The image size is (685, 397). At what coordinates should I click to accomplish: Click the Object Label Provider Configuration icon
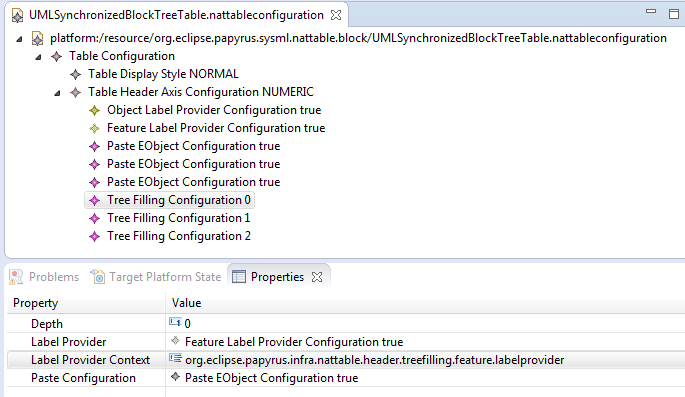pos(94,110)
